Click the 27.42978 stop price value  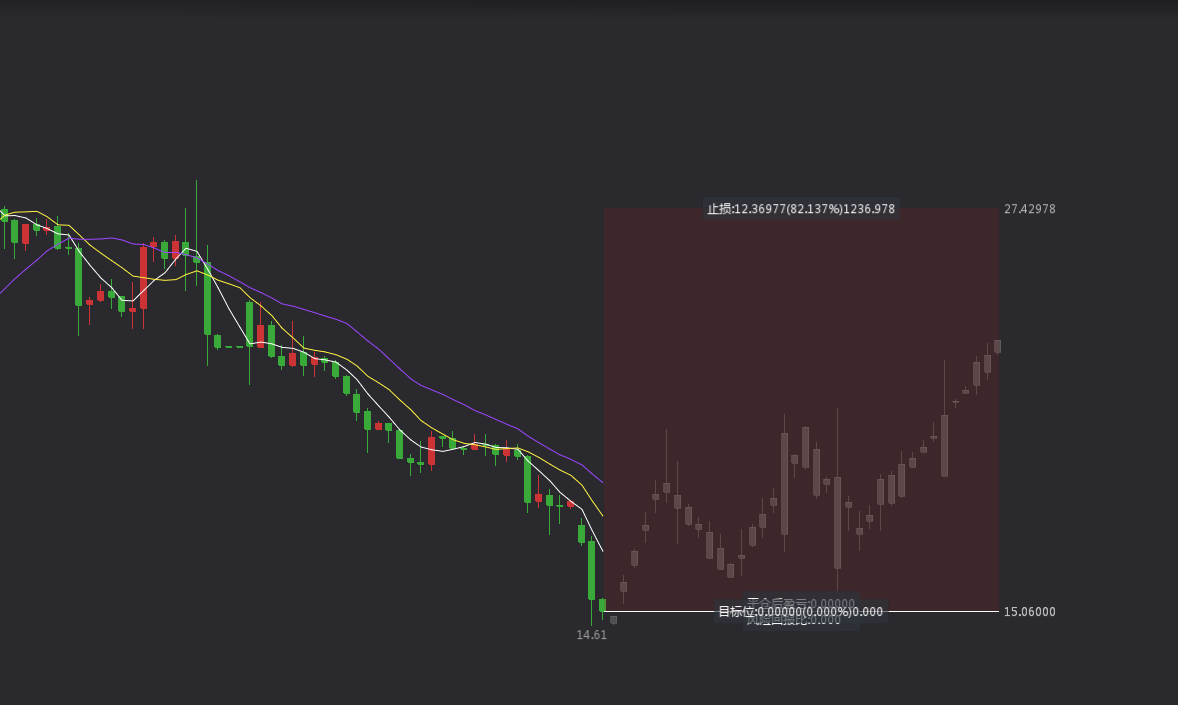(x=1029, y=209)
